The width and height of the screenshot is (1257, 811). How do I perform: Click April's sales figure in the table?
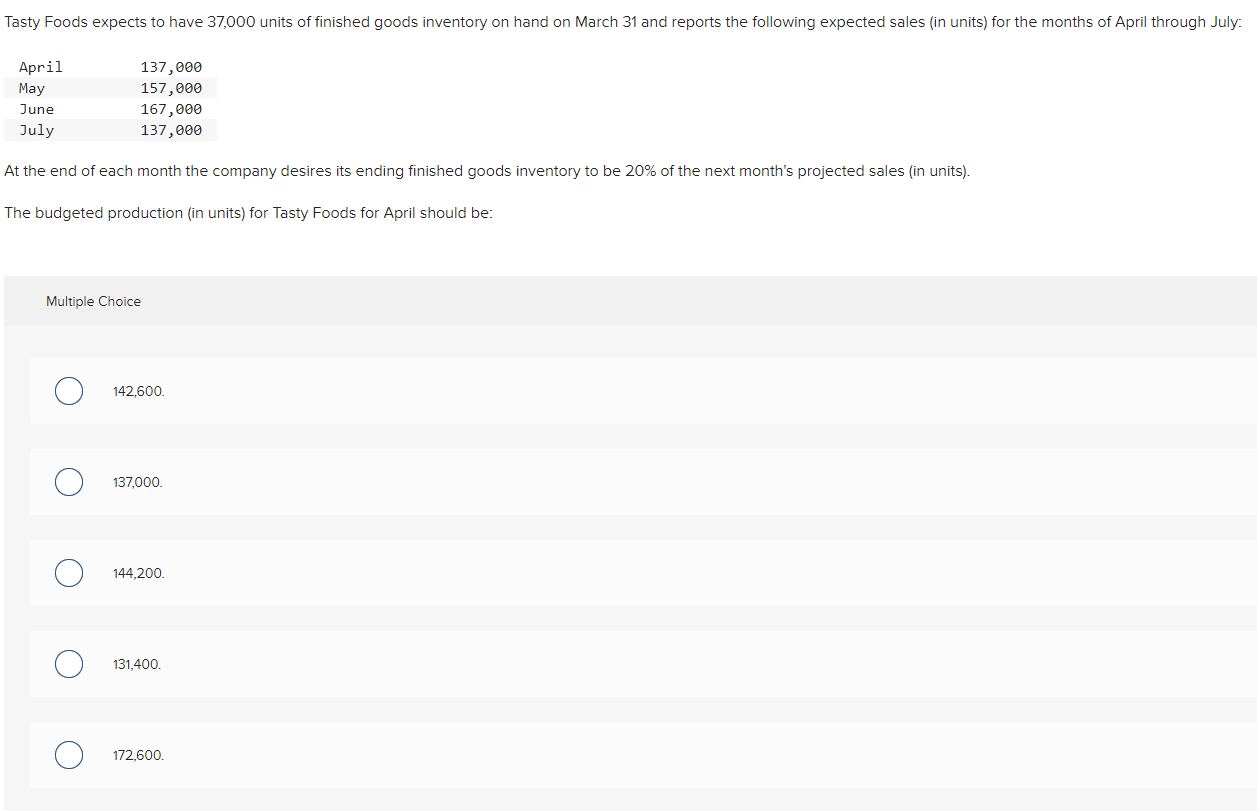tap(171, 67)
